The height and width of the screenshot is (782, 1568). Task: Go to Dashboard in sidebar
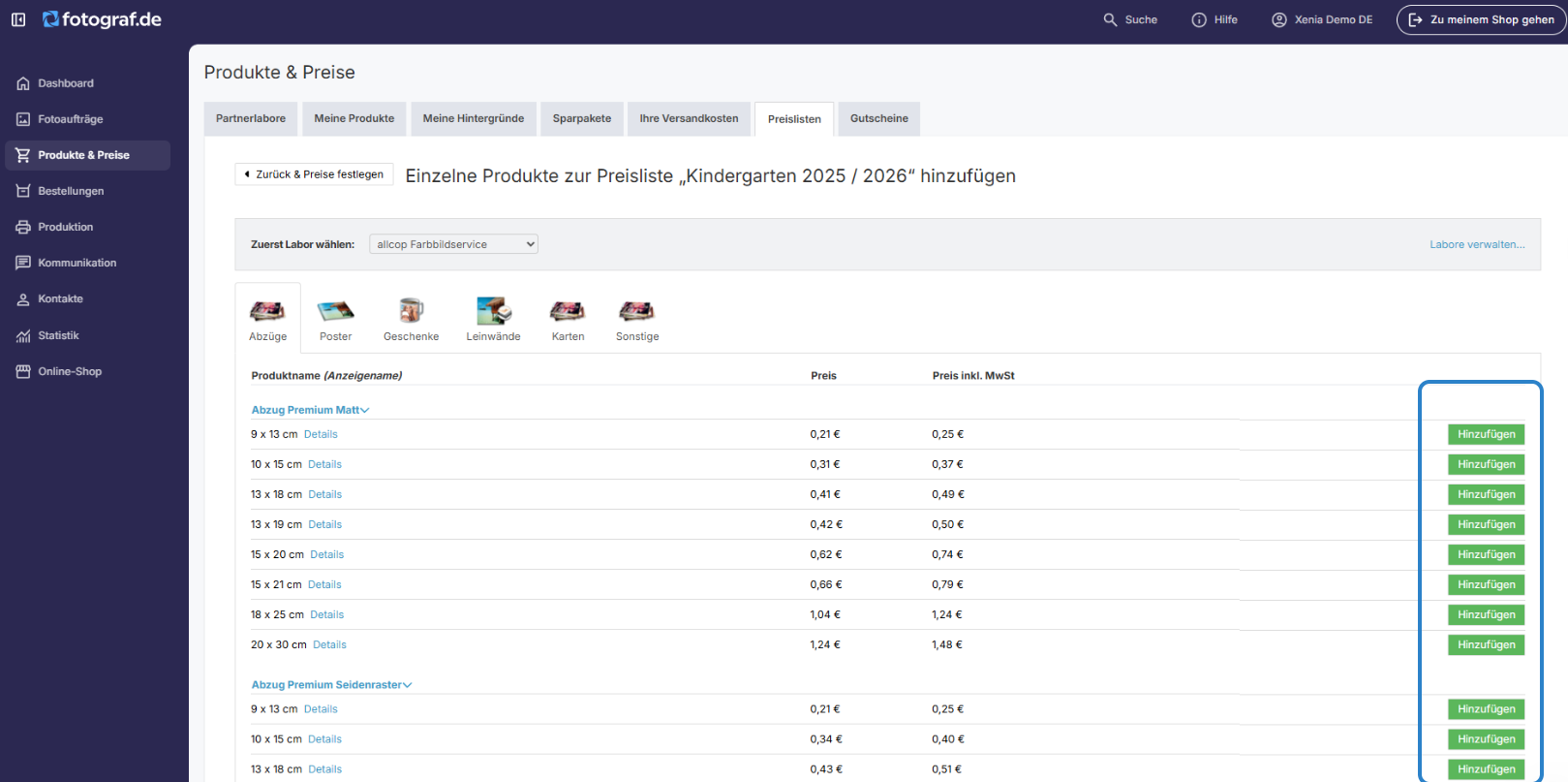(87, 83)
